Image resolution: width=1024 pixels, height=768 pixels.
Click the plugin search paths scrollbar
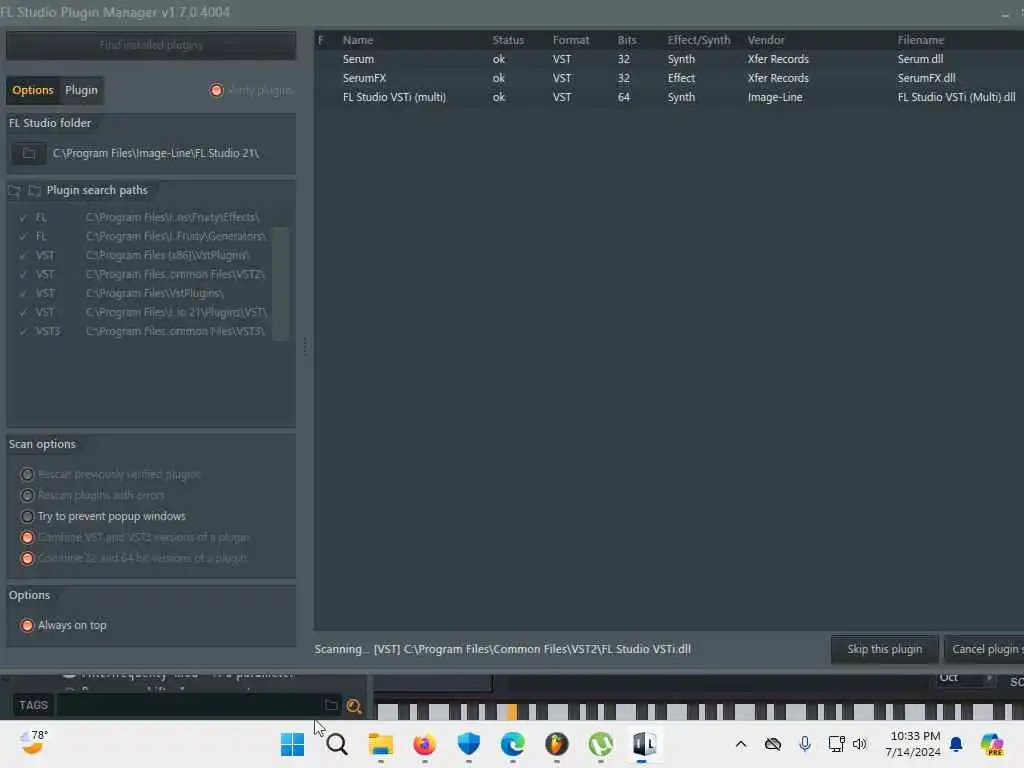click(x=280, y=283)
